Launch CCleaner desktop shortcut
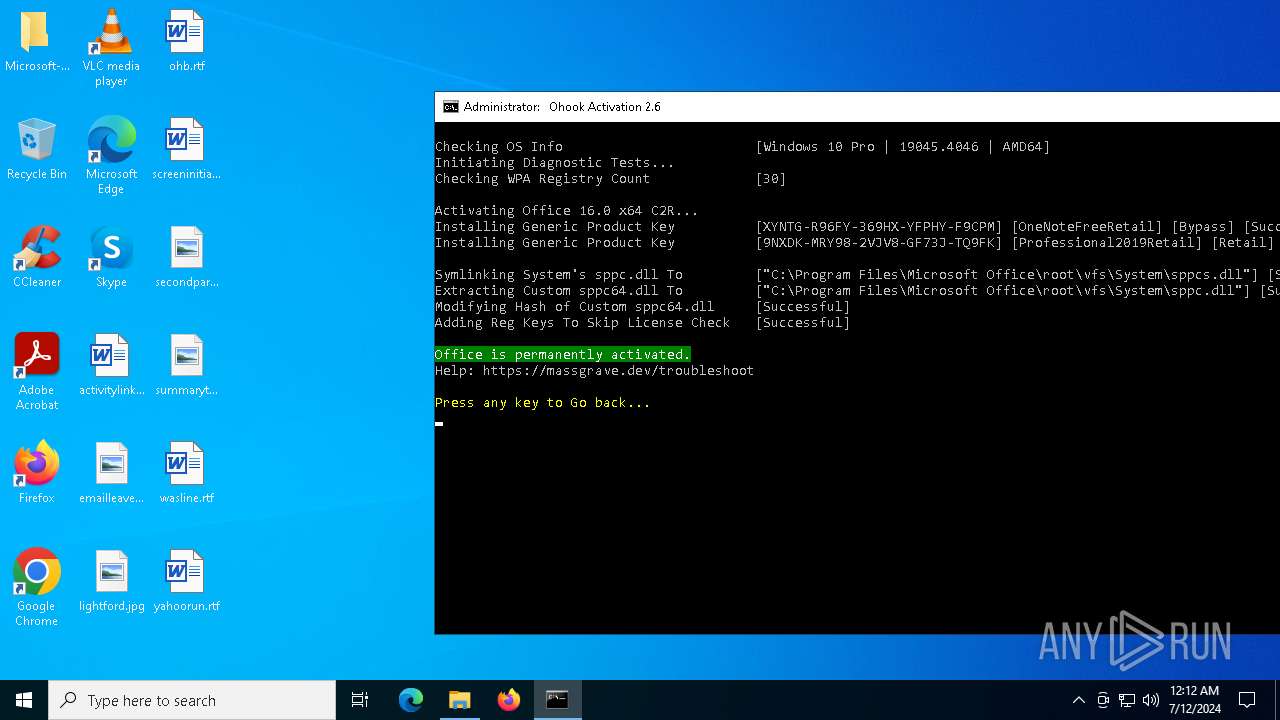 [x=37, y=257]
